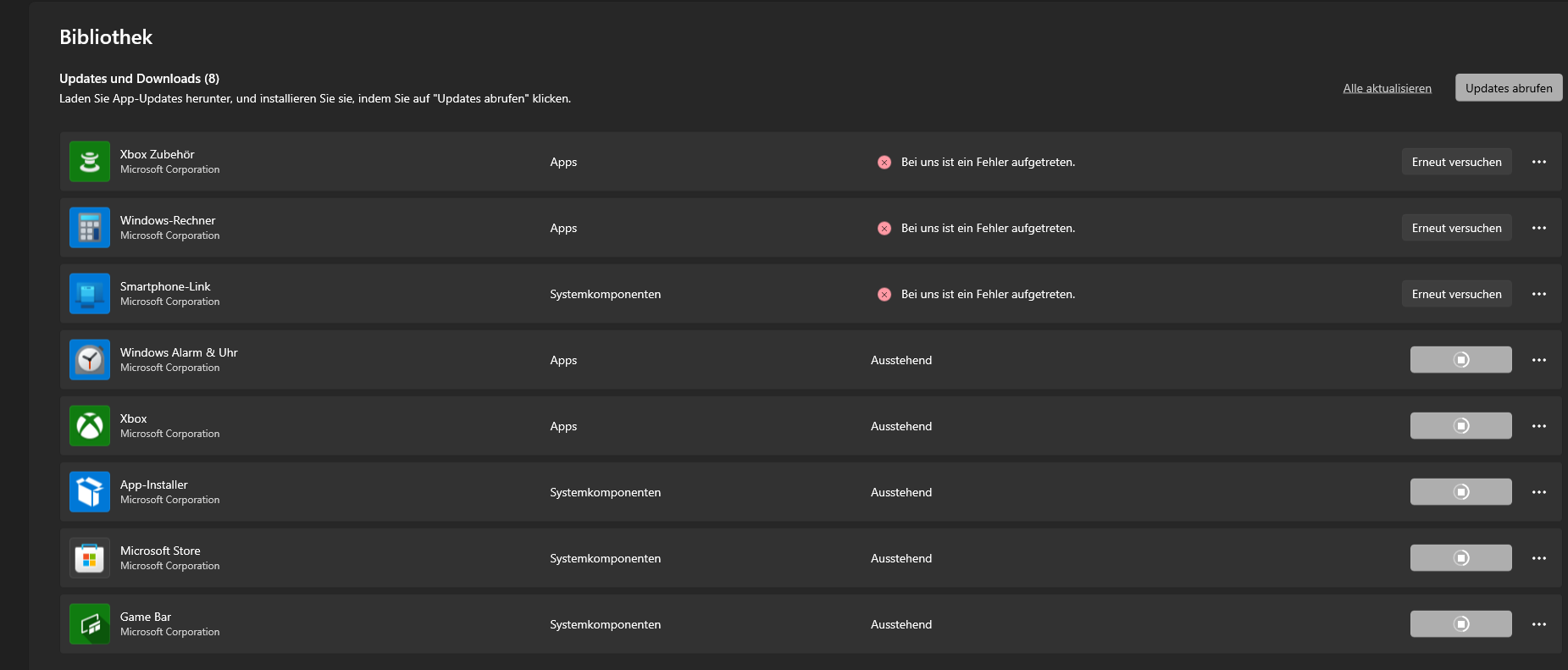
Task: Retry the Xbox Zubehör update
Action: (x=1456, y=162)
